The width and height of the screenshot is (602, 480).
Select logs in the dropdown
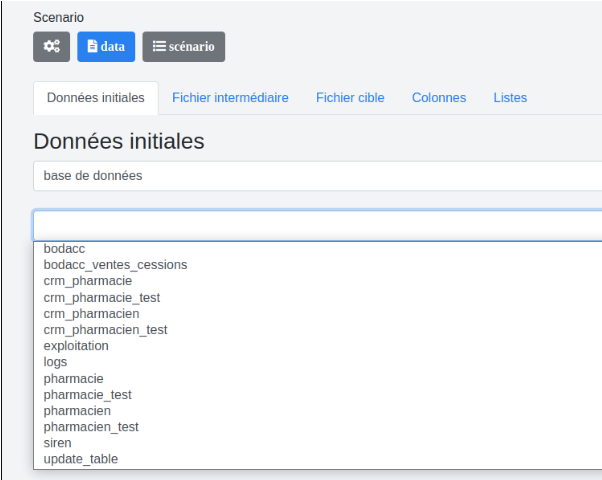(56, 362)
